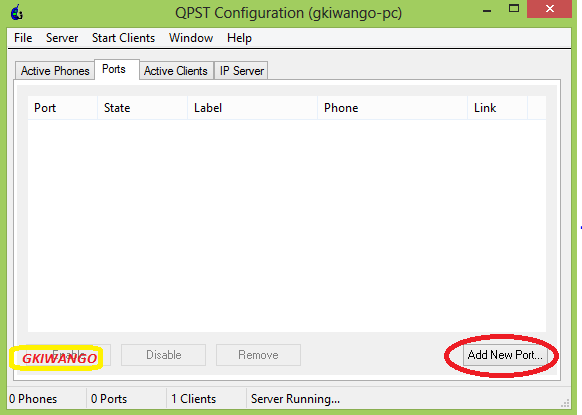Sort list by Port column header

(x=63, y=108)
